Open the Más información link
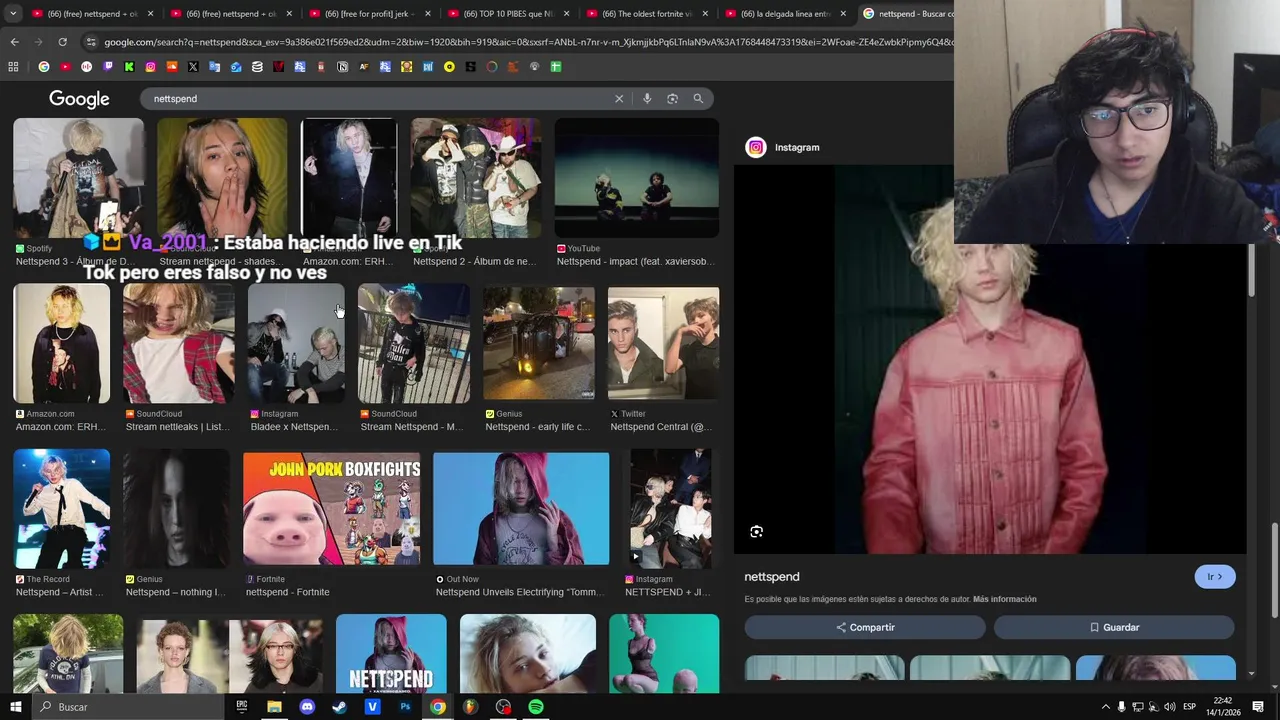The height and width of the screenshot is (720, 1280). [1005, 599]
